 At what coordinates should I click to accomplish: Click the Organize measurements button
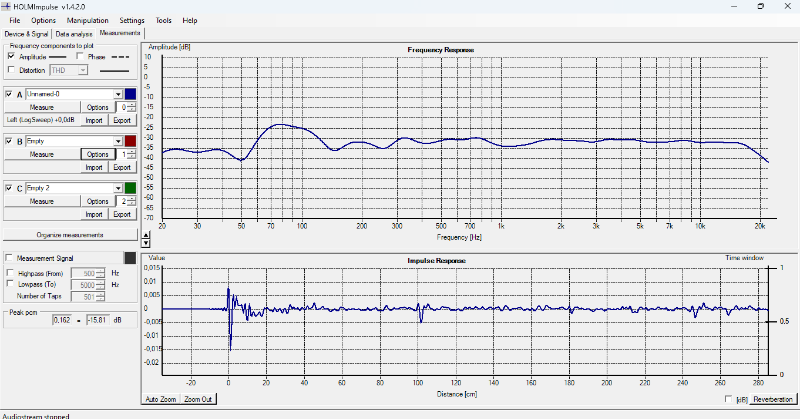coord(70,235)
